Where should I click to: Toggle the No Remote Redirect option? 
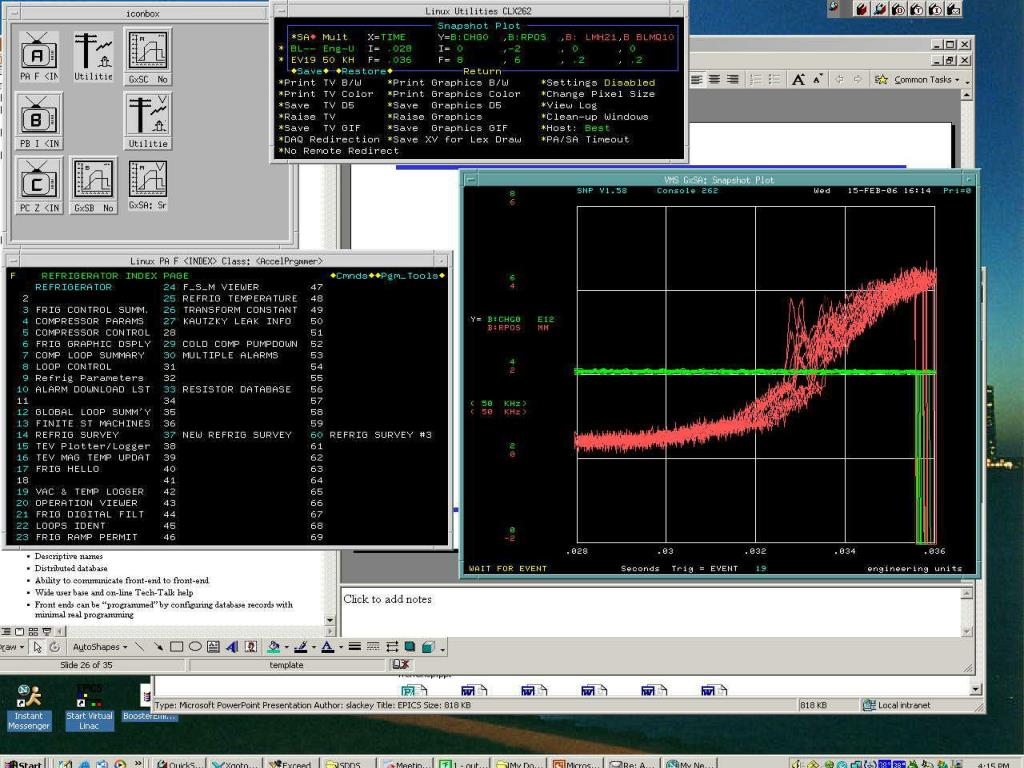click(338, 151)
